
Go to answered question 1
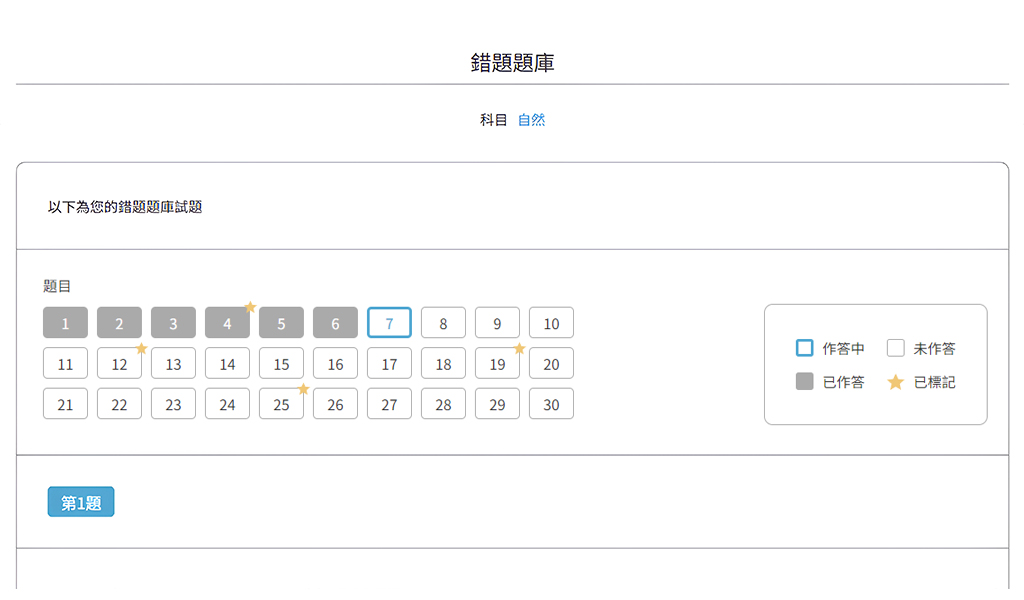click(66, 323)
